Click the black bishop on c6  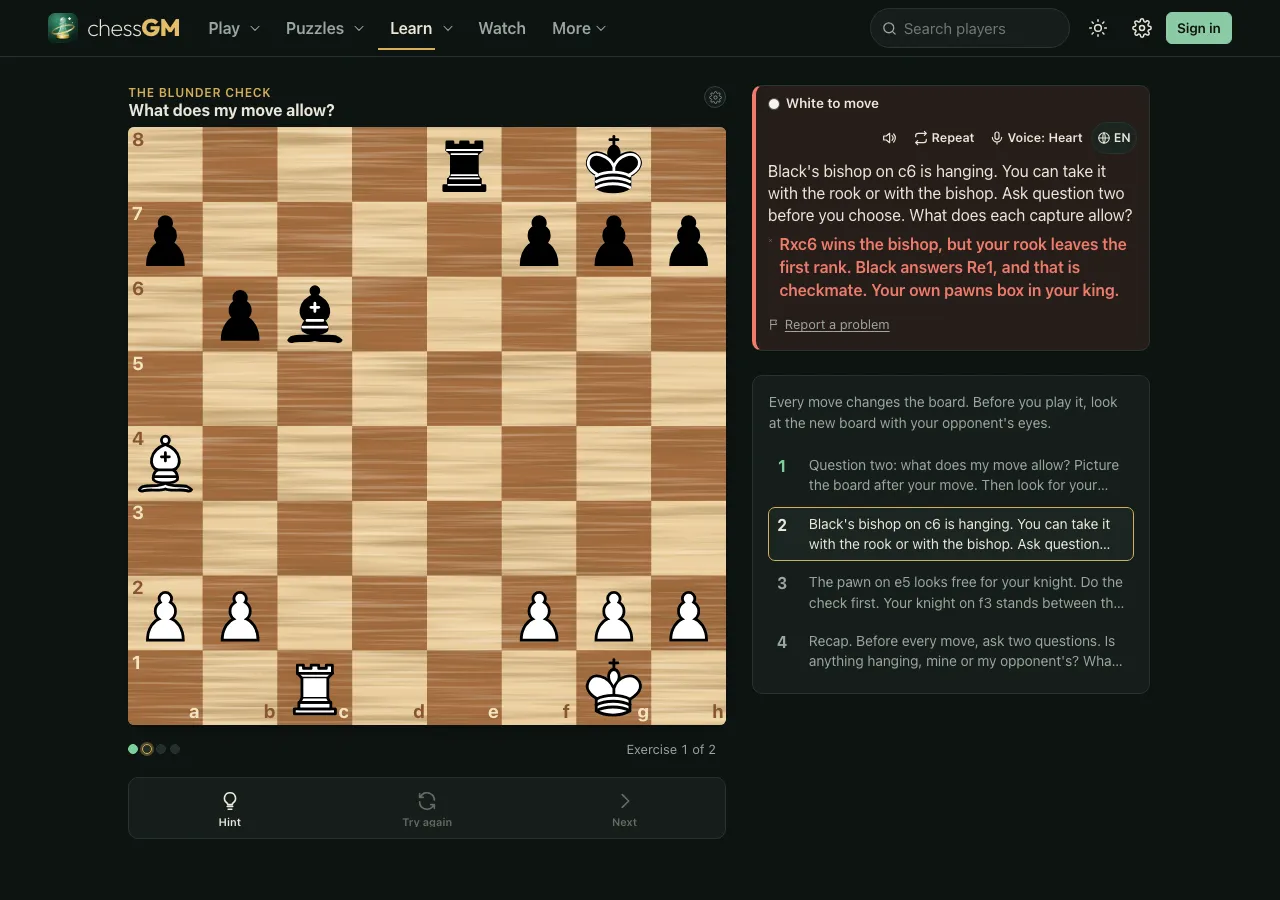(315, 314)
